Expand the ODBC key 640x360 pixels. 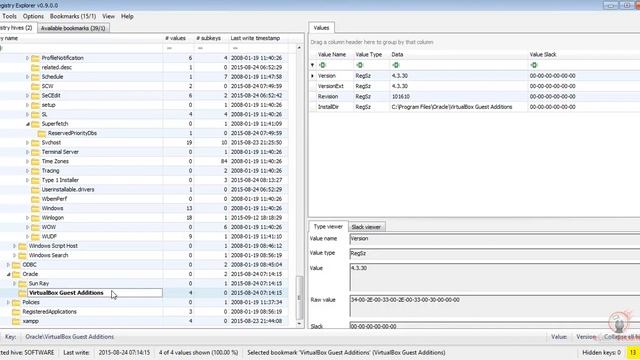tap(9, 264)
